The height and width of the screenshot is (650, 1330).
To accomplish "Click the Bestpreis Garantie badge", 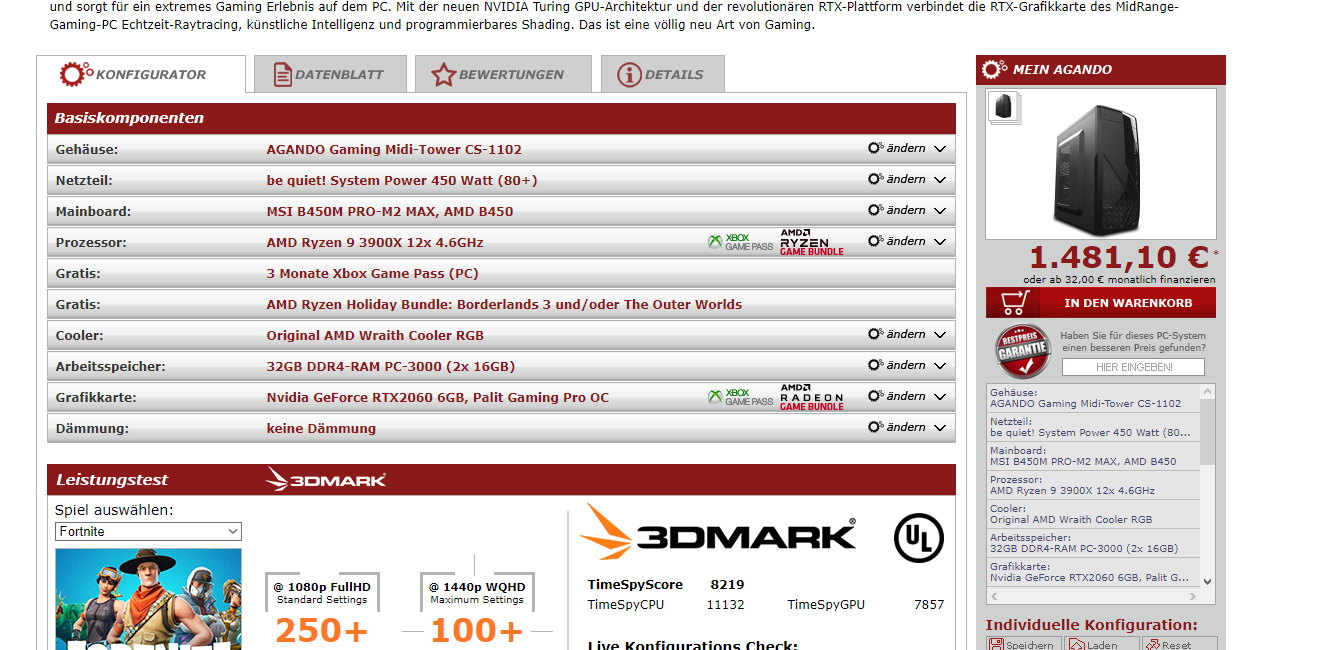I will point(1023,351).
